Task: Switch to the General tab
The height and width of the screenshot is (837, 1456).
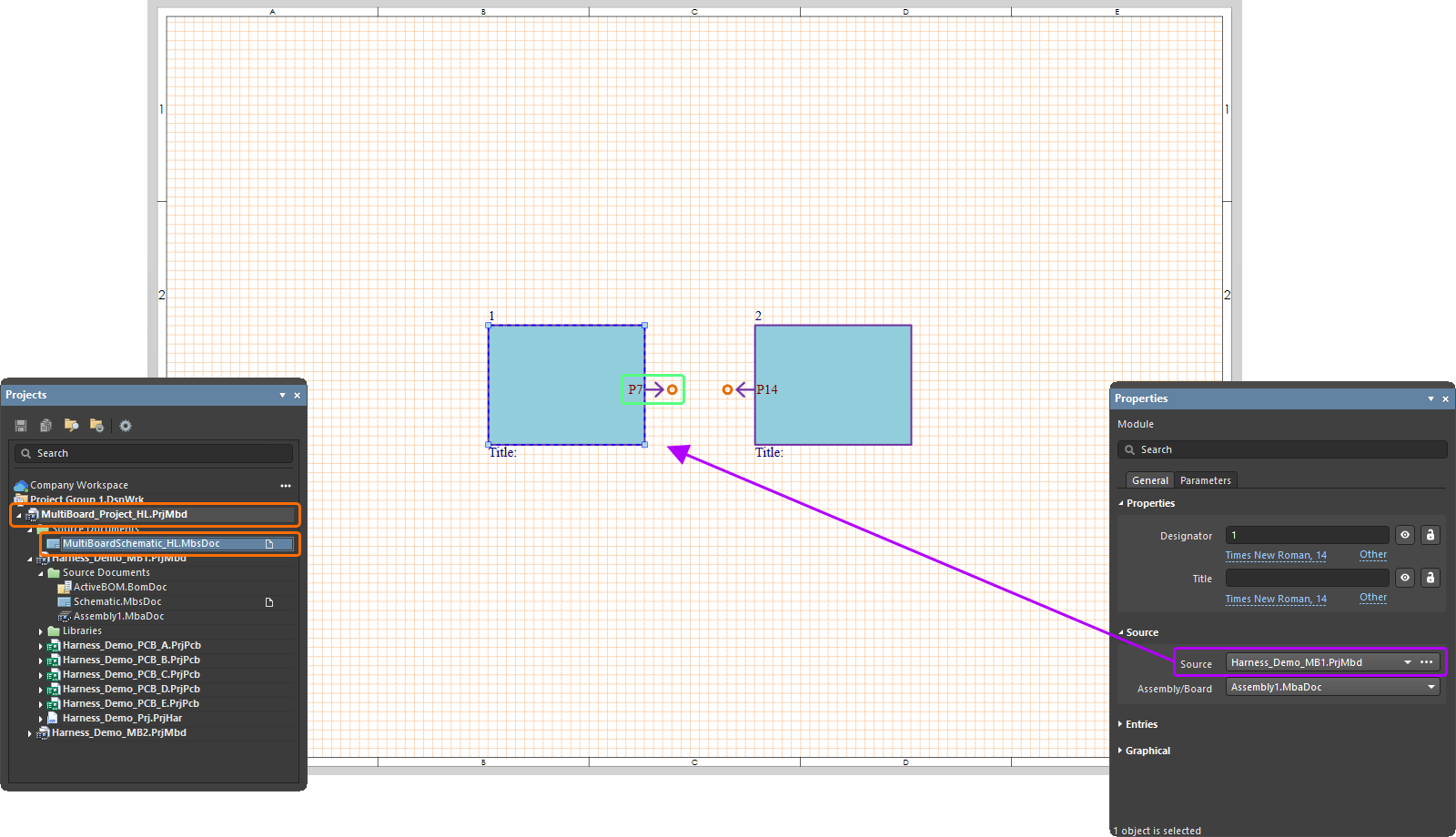Action: 1150,480
